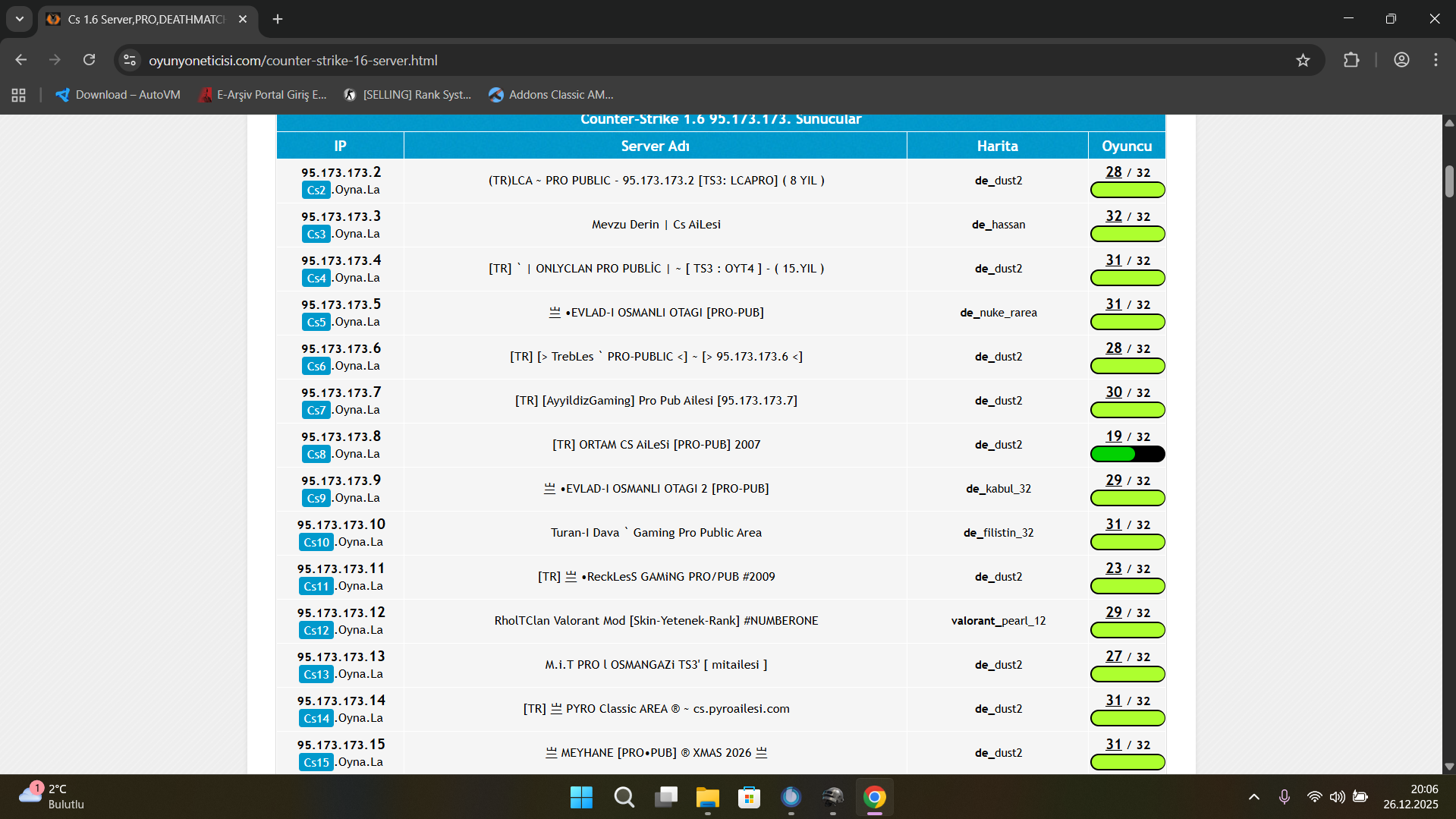Open Task View on taskbar
Image resolution: width=1456 pixels, height=819 pixels.
coord(665,798)
